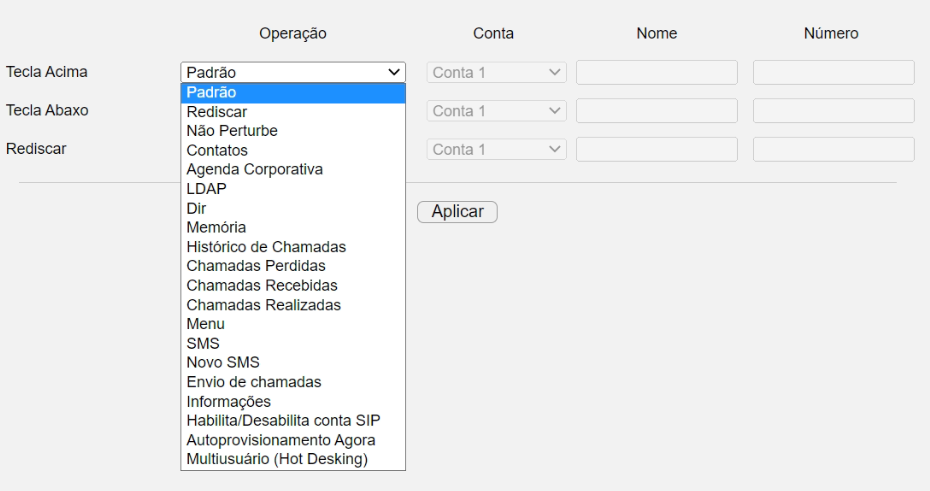Select Rediscar from the operation list
This screenshot has width=930, height=491.
tap(293, 111)
